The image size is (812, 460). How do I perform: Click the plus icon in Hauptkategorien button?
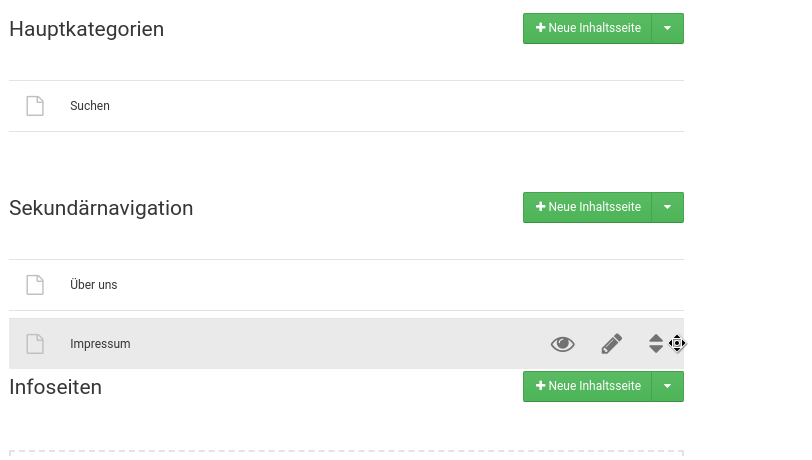tap(541, 28)
